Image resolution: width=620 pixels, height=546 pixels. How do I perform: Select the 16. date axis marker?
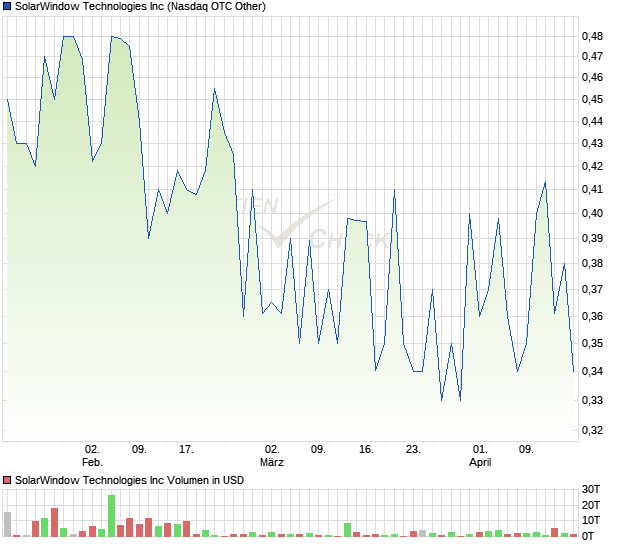pyautogui.click(x=366, y=450)
